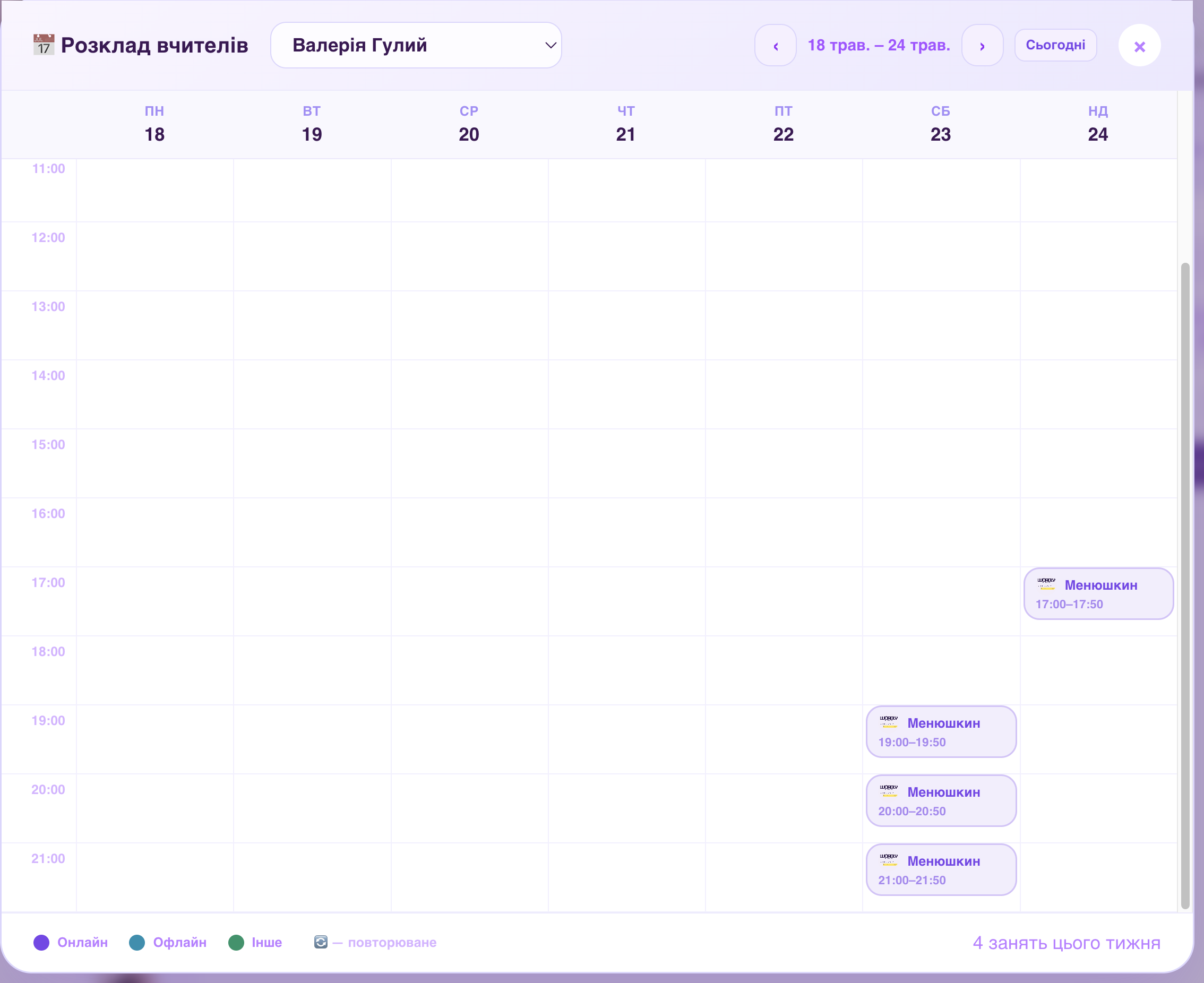This screenshot has height=983, width=1204.
Task: Click logo icon in Saturday 21:00 lesson
Action: coord(889,860)
